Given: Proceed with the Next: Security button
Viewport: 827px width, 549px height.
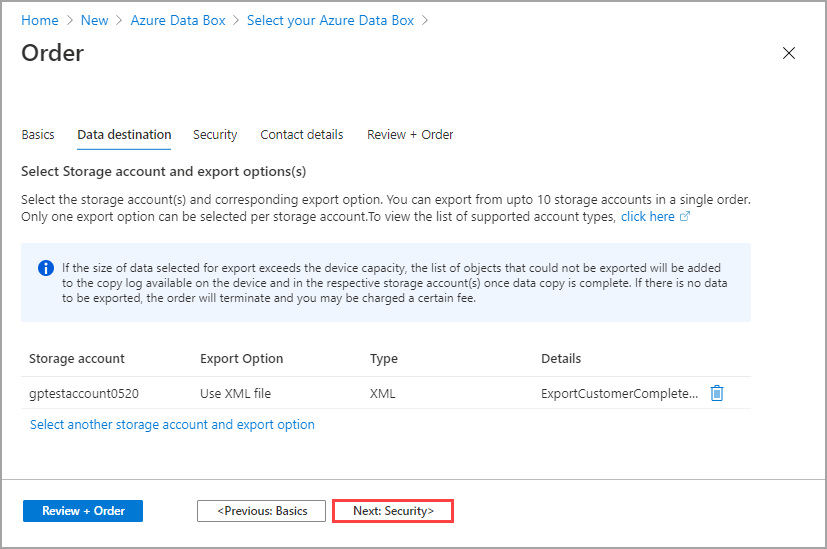Looking at the screenshot, I should click(x=393, y=511).
